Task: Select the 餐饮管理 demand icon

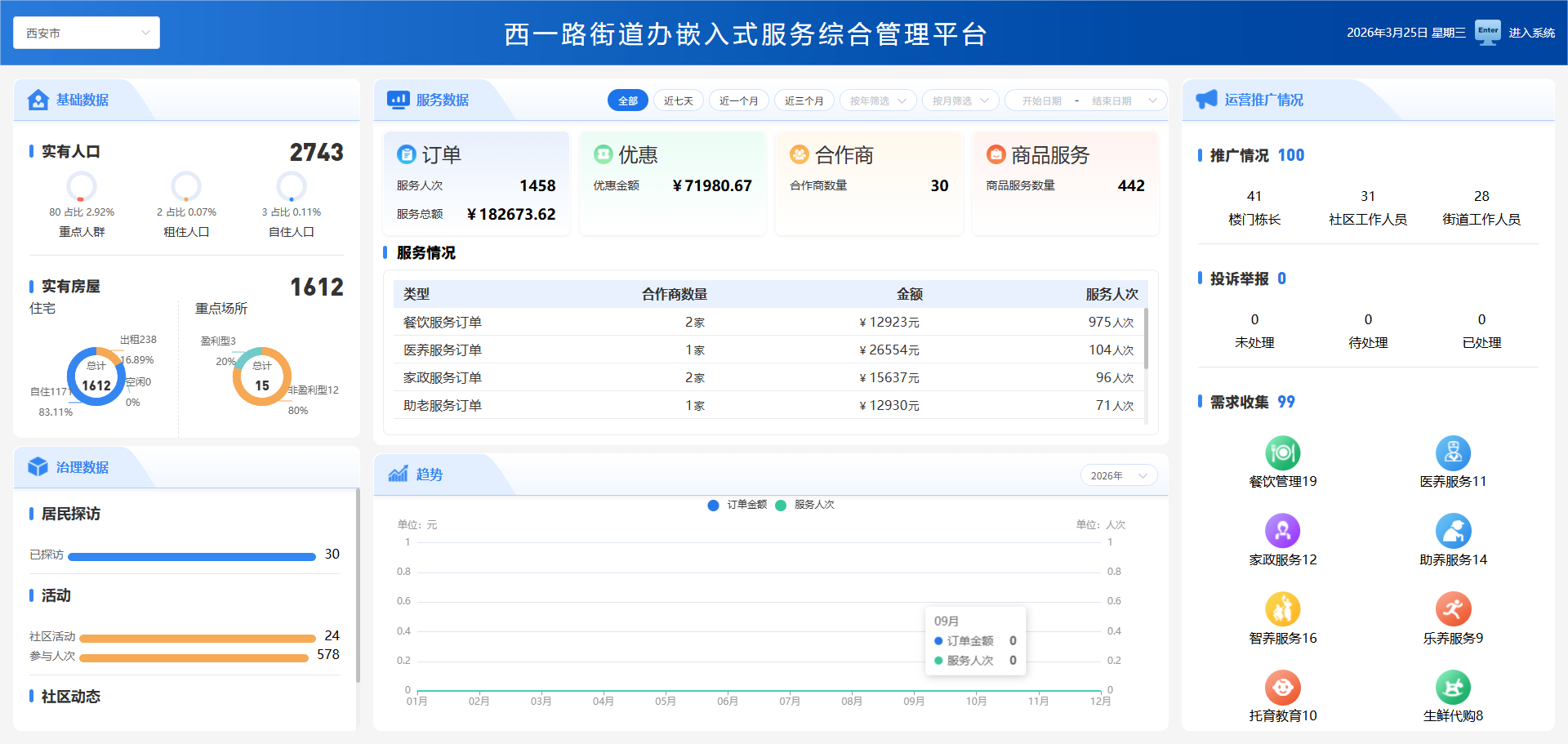Action: click(x=1283, y=453)
